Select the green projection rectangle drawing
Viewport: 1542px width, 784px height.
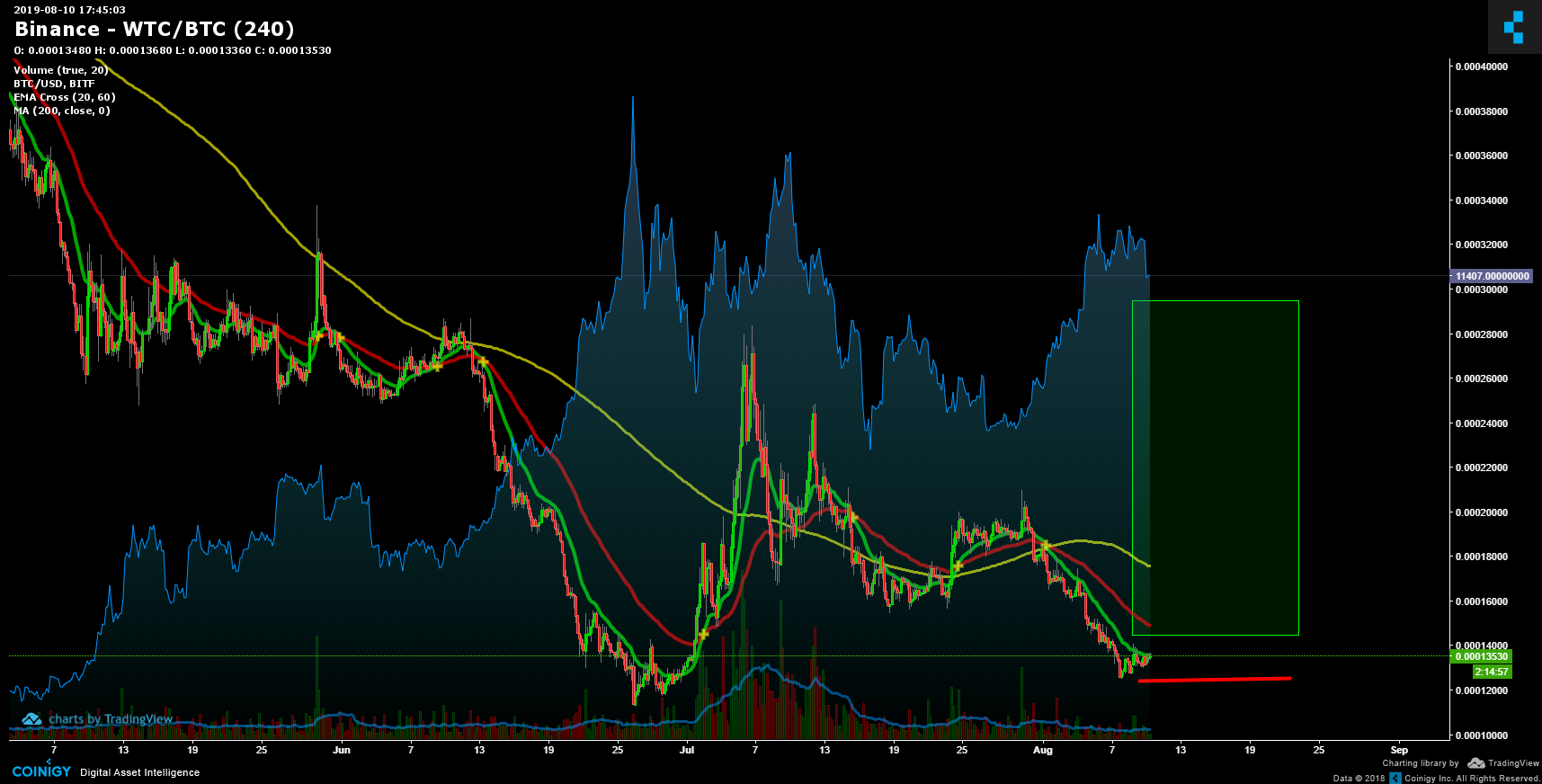[1215, 468]
